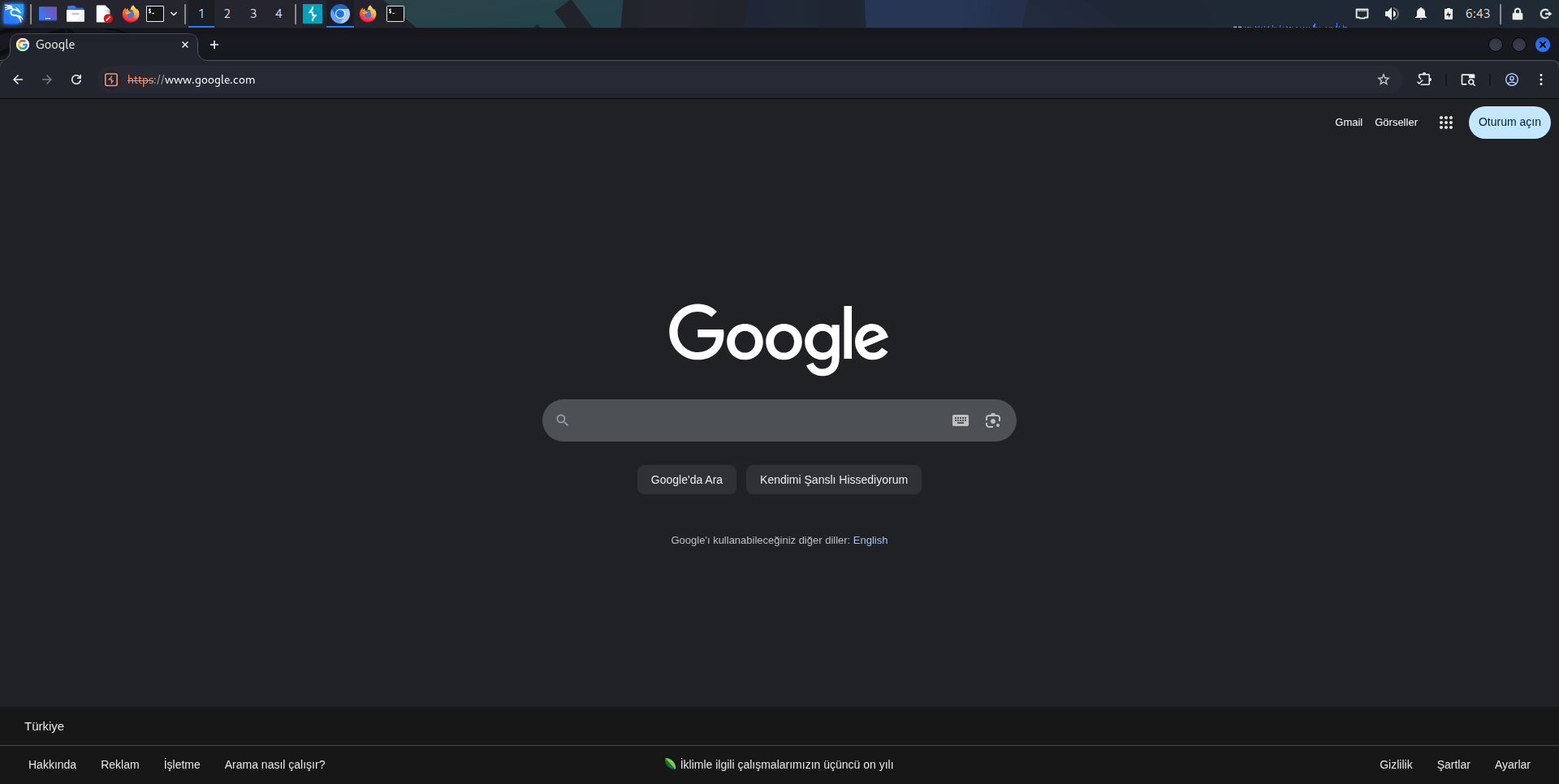Screen dimensions: 1559x784
Task: Bookmark this page with the star
Action: 1384,80
